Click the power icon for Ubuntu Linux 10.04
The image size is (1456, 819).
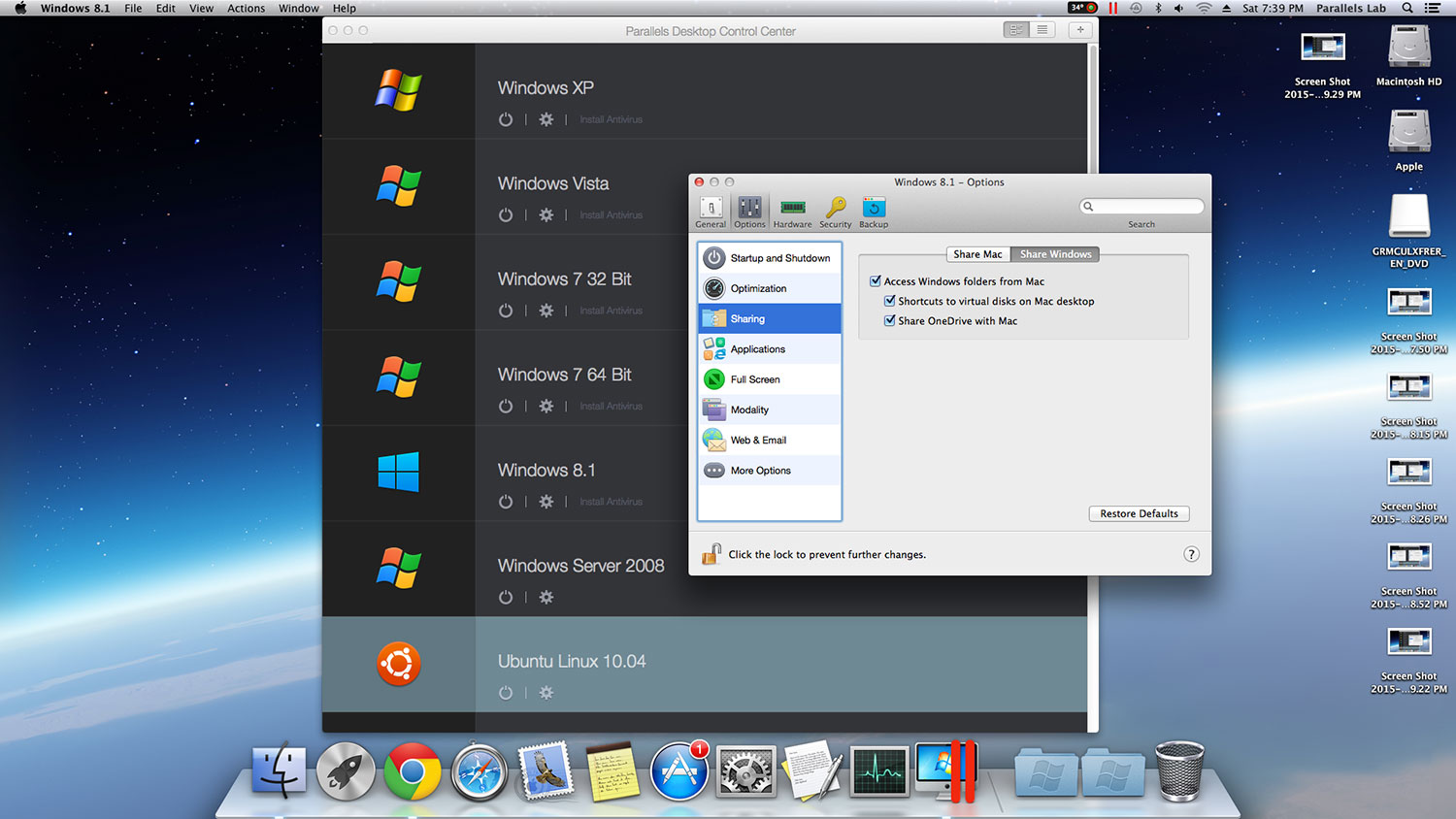[506, 693]
